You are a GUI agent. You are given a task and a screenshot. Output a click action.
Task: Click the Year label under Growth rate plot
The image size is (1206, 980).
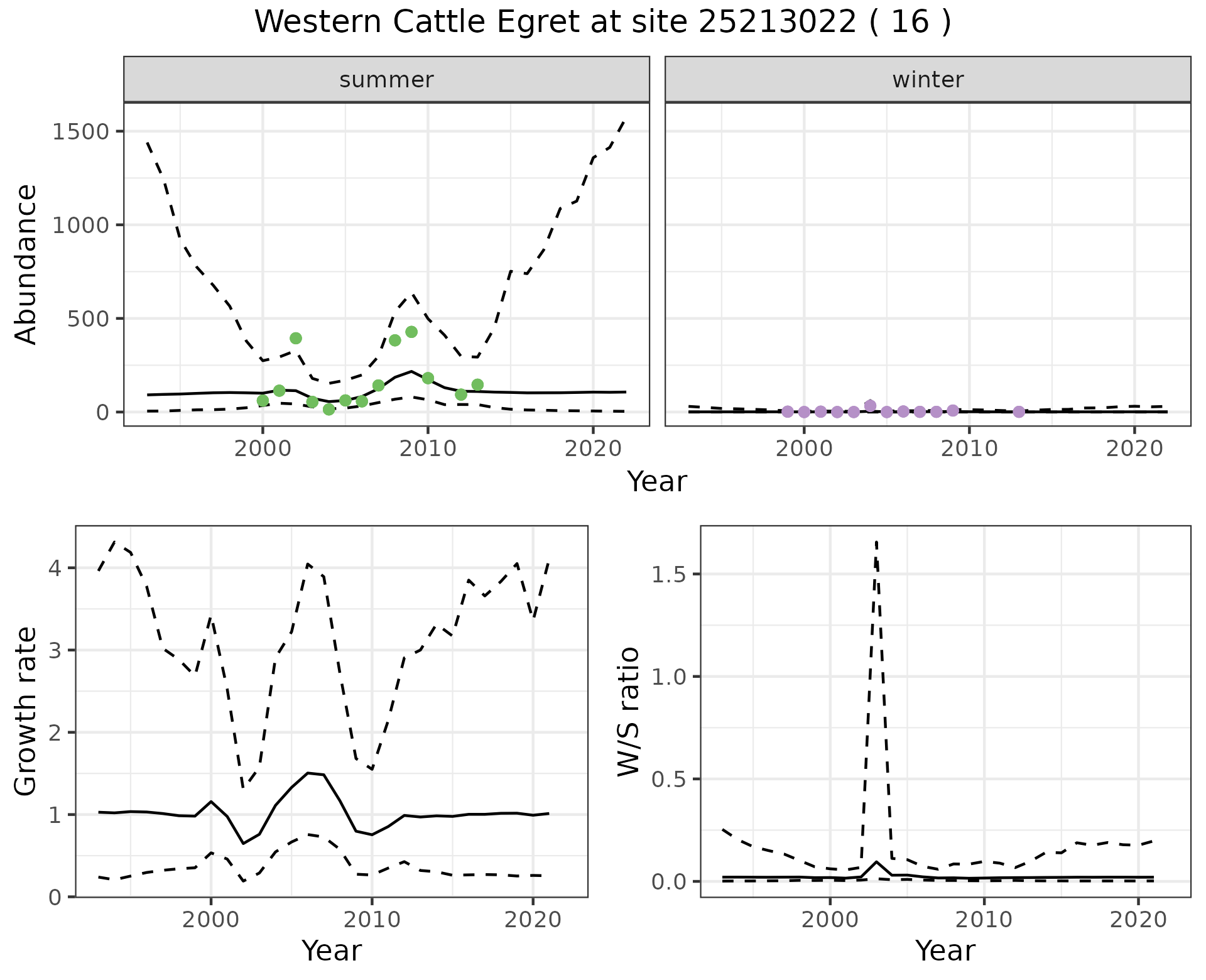331,950
